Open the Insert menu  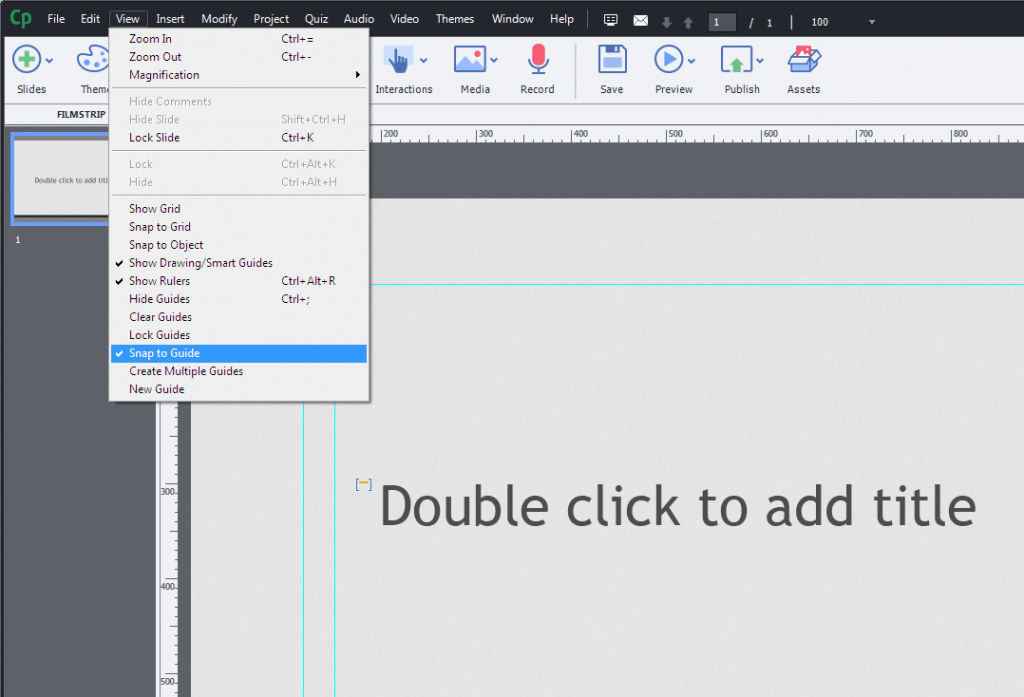pyautogui.click(x=170, y=19)
